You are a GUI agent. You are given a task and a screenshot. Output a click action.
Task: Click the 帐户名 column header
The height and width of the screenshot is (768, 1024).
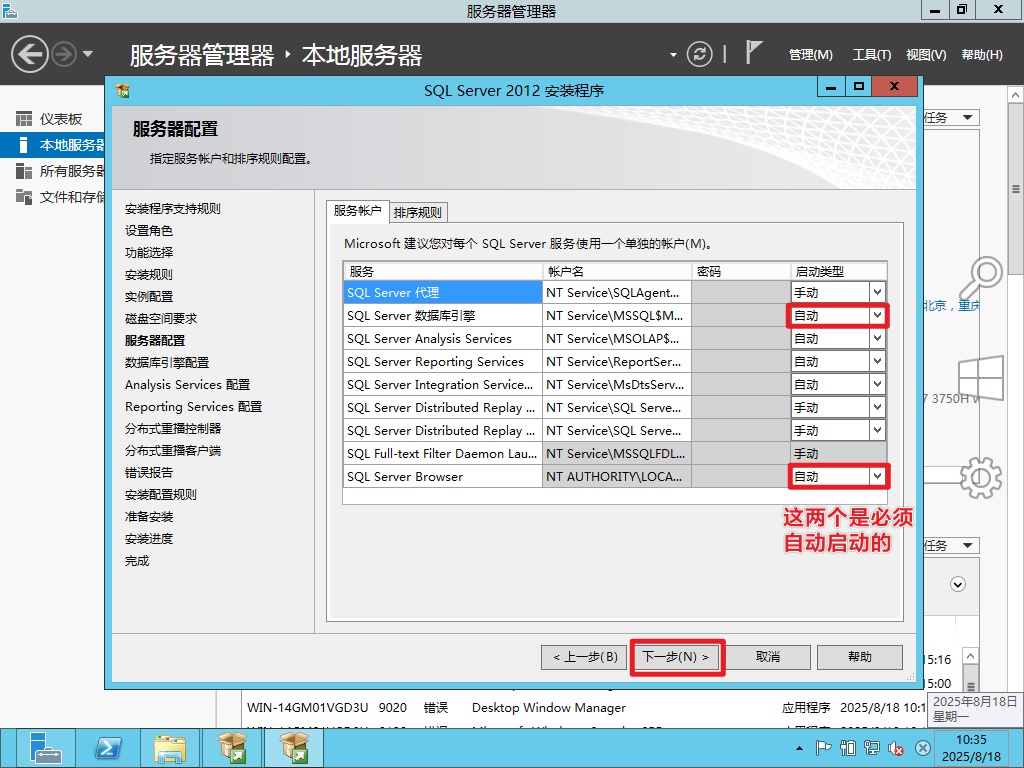(x=616, y=272)
